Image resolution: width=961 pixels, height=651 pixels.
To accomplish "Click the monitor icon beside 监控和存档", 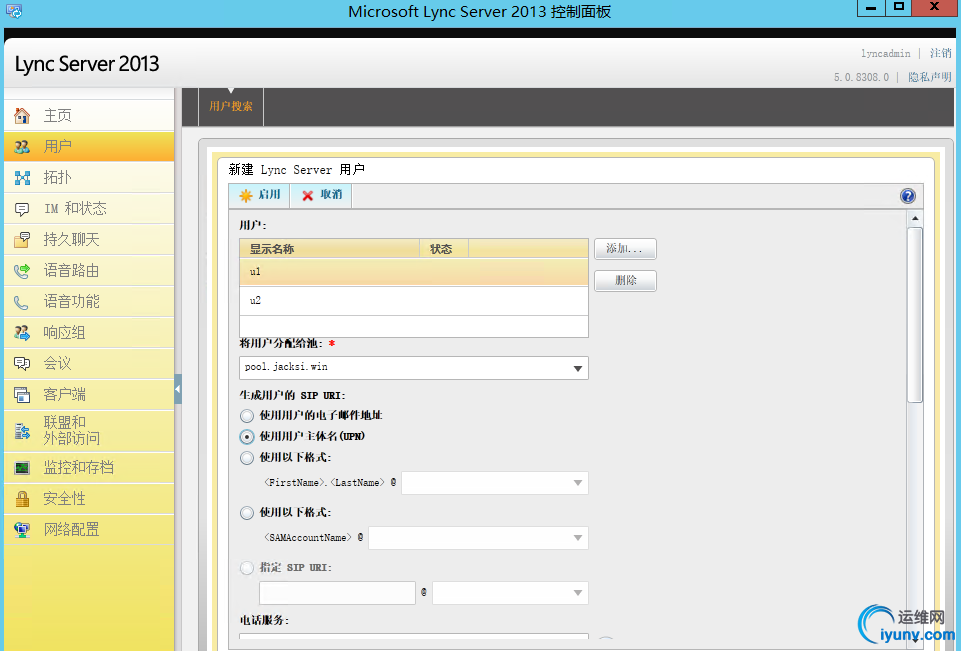I will pyautogui.click(x=22, y=468).
